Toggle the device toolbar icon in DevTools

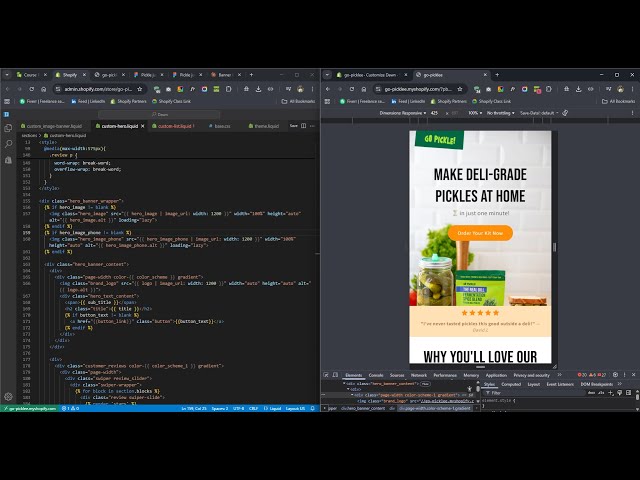335,375
